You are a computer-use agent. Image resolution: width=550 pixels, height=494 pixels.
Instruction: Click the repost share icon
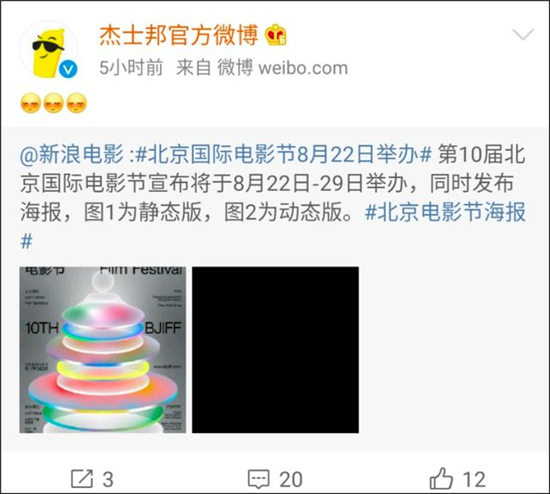[82, 479]
